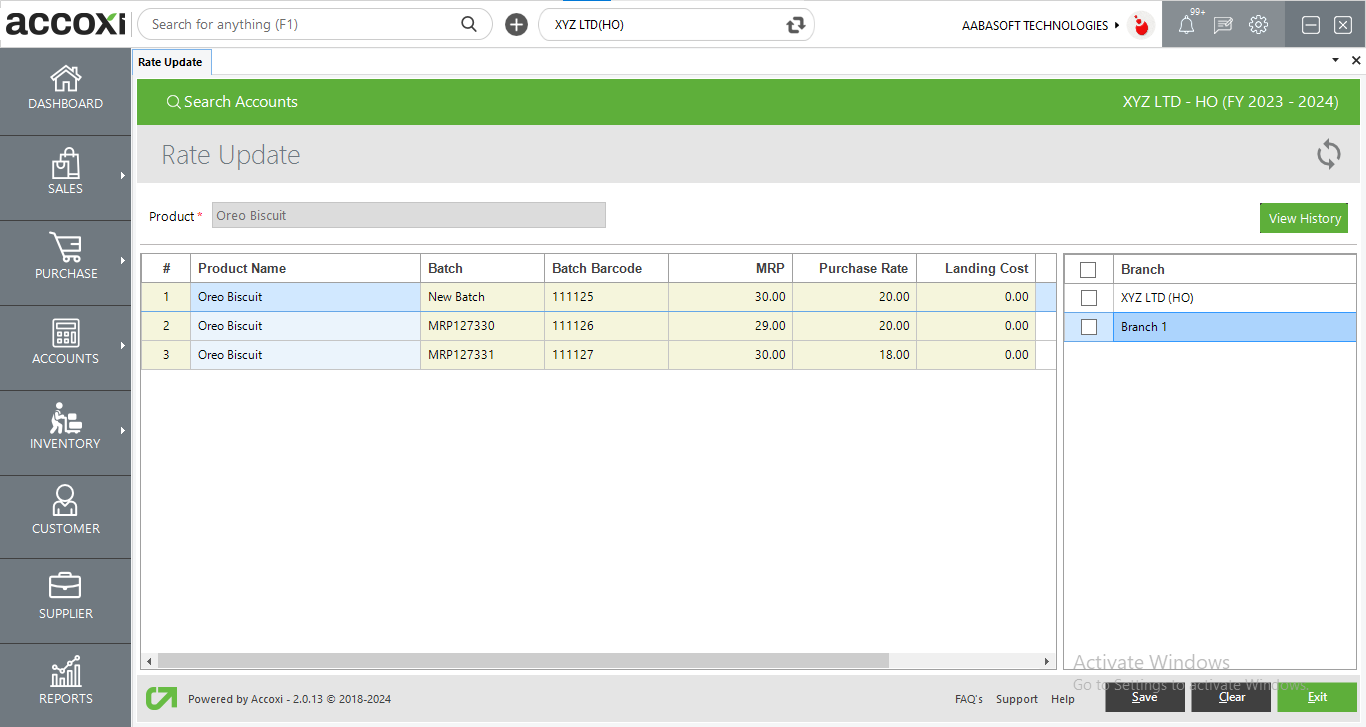Image resolution: width=1366 pixels, height=727 pixels.
Task: Expand the Inventory submenu arrow
Action: [123, 431]
